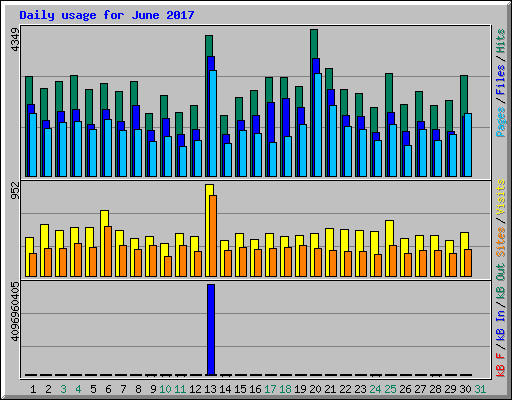Click day 6 on the x-axis
The height and width of the screenshot is (400, 512).
pos(108,389)
